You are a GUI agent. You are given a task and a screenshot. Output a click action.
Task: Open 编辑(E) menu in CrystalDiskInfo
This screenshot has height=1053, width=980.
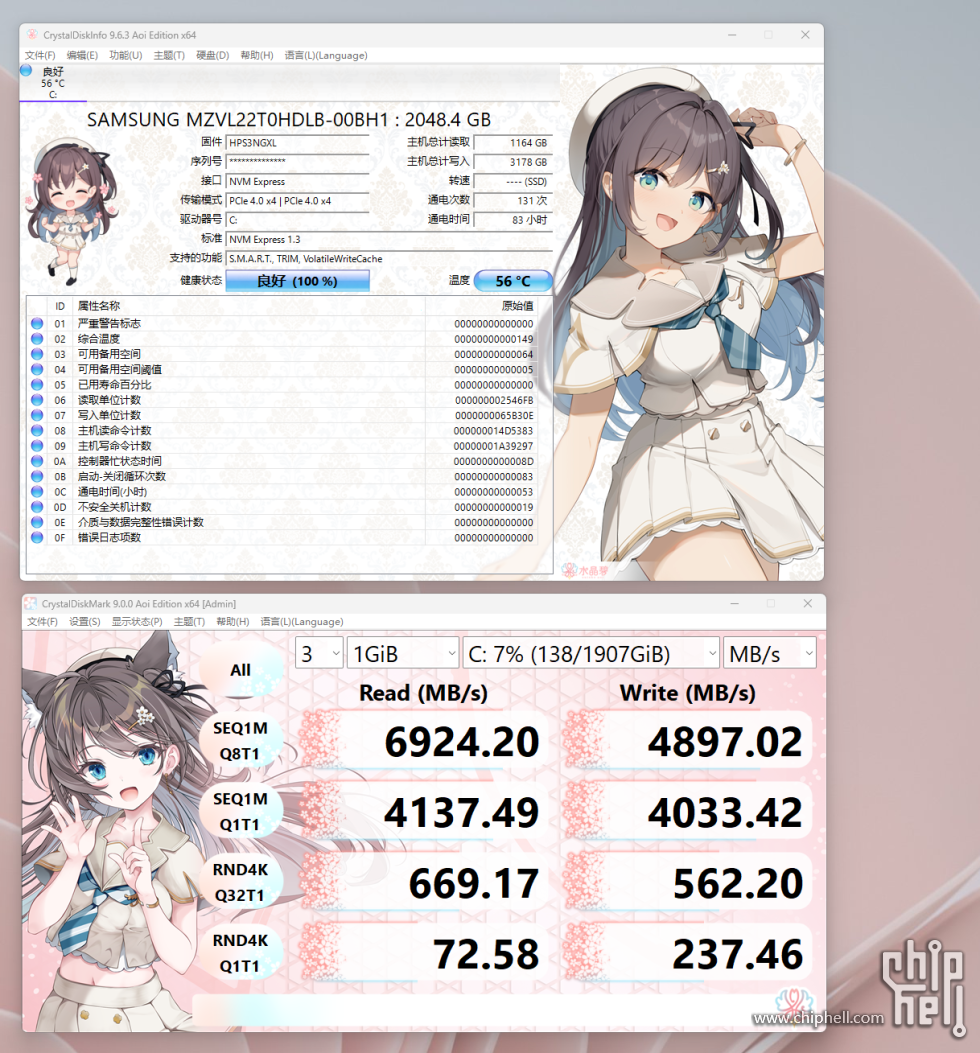click(x=82, y=55)
